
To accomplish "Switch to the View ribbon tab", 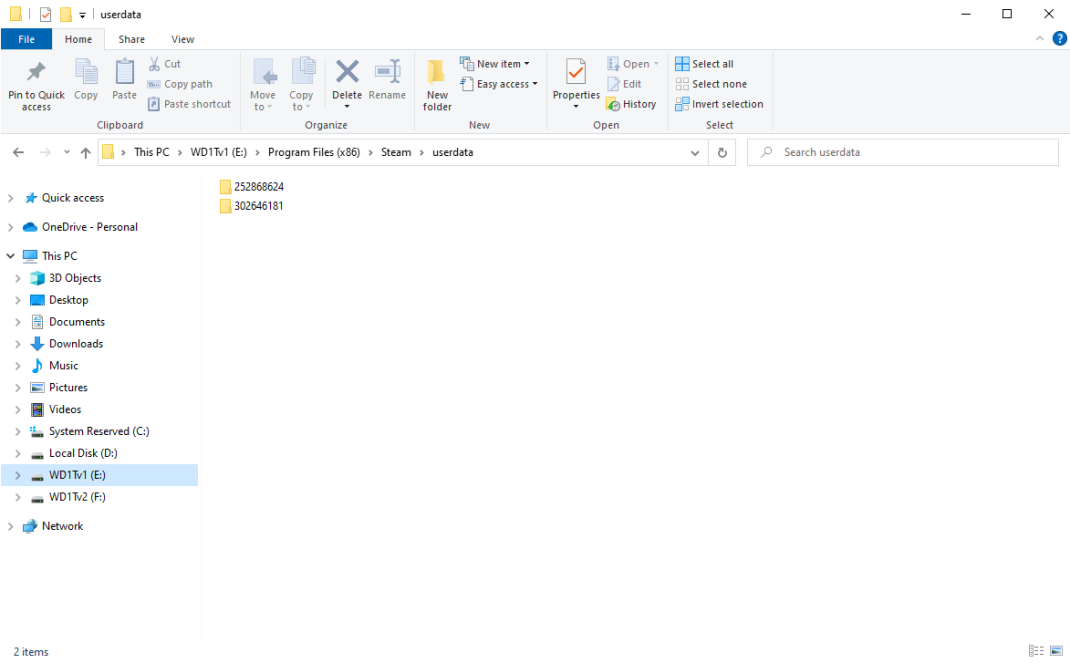I will [x=183, y=39].
